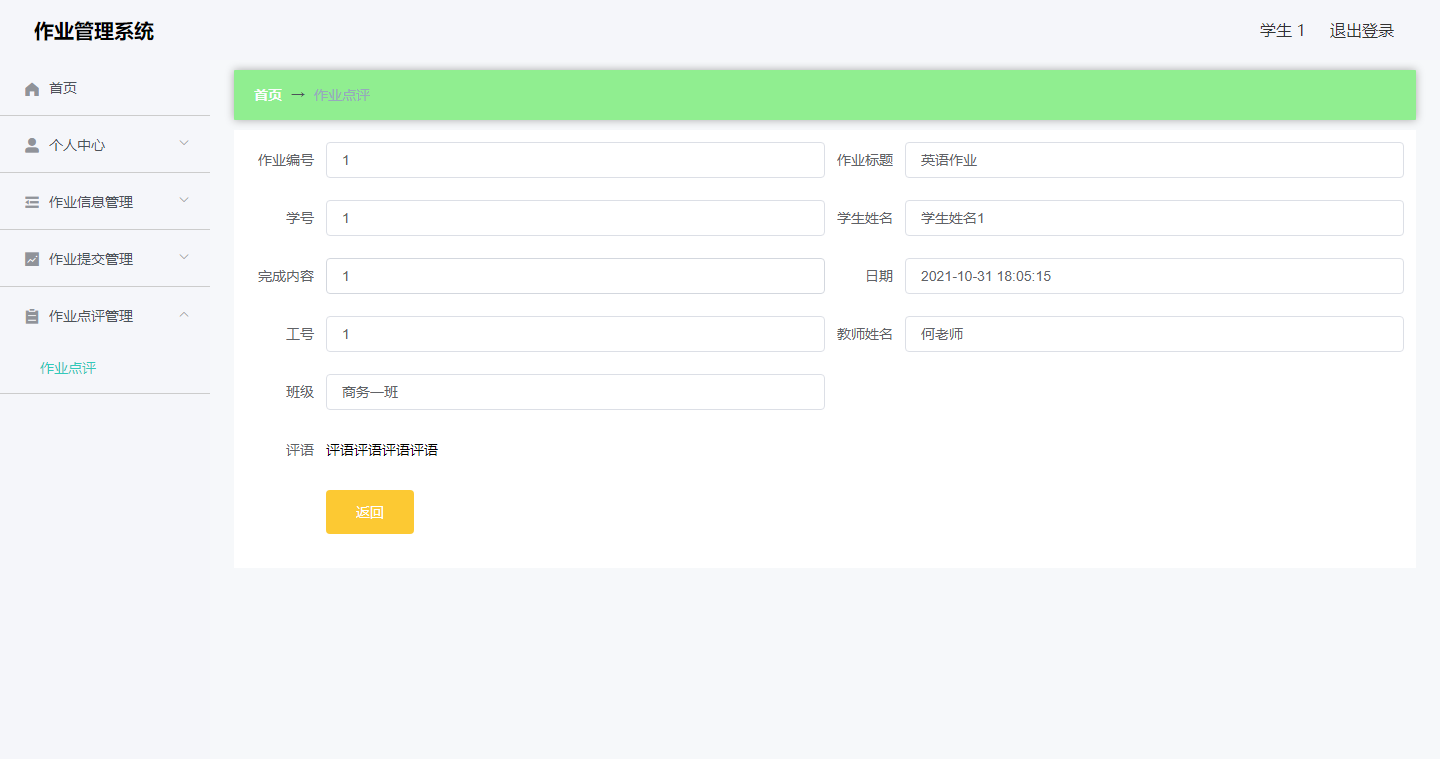Image resolution: width=1440 pixels, height=759 pixels.
Task: Expand the 作业信息管理 chevron
Action: [184, 200]
